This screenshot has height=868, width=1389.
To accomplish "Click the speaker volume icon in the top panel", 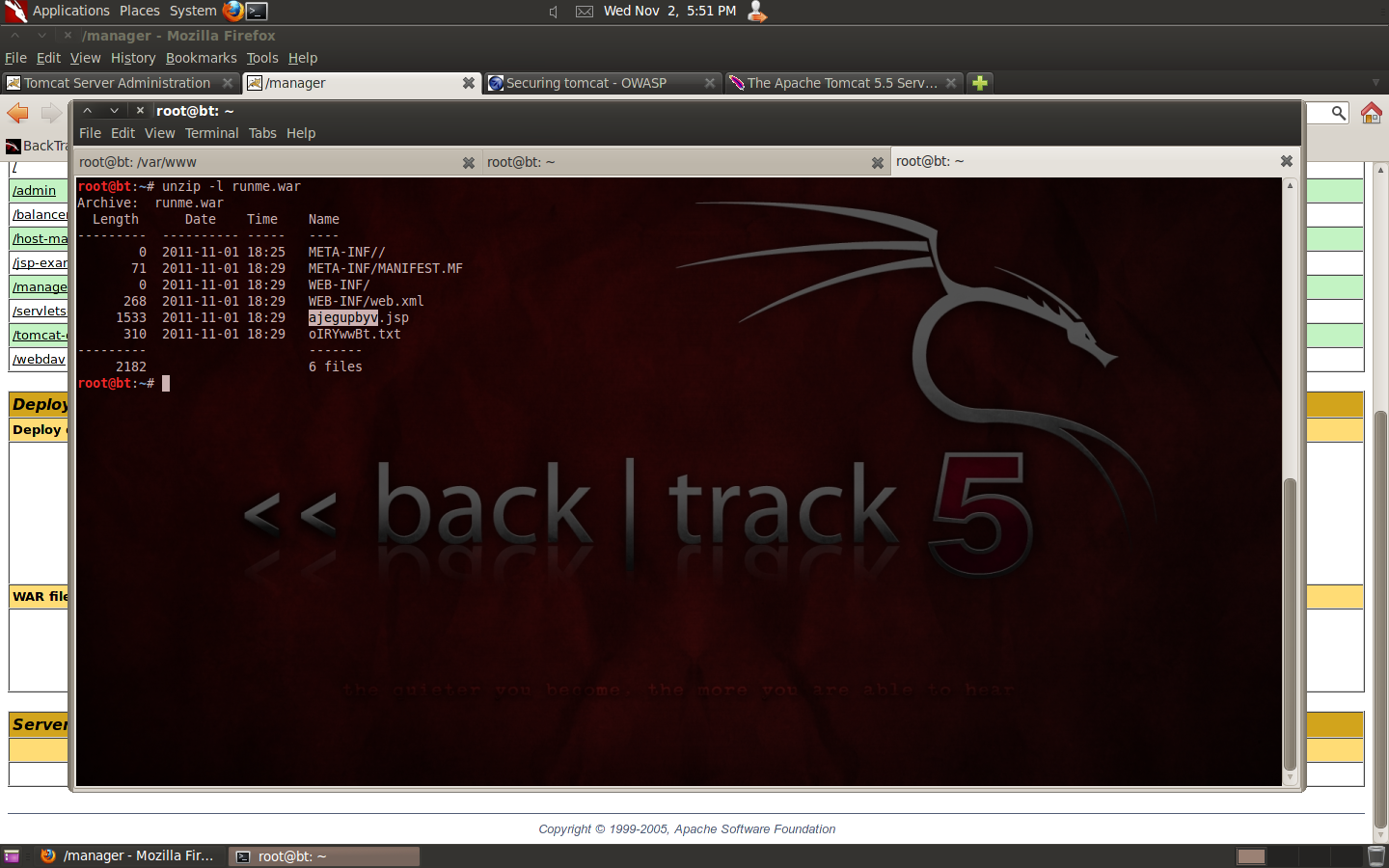I will [552, 11].
